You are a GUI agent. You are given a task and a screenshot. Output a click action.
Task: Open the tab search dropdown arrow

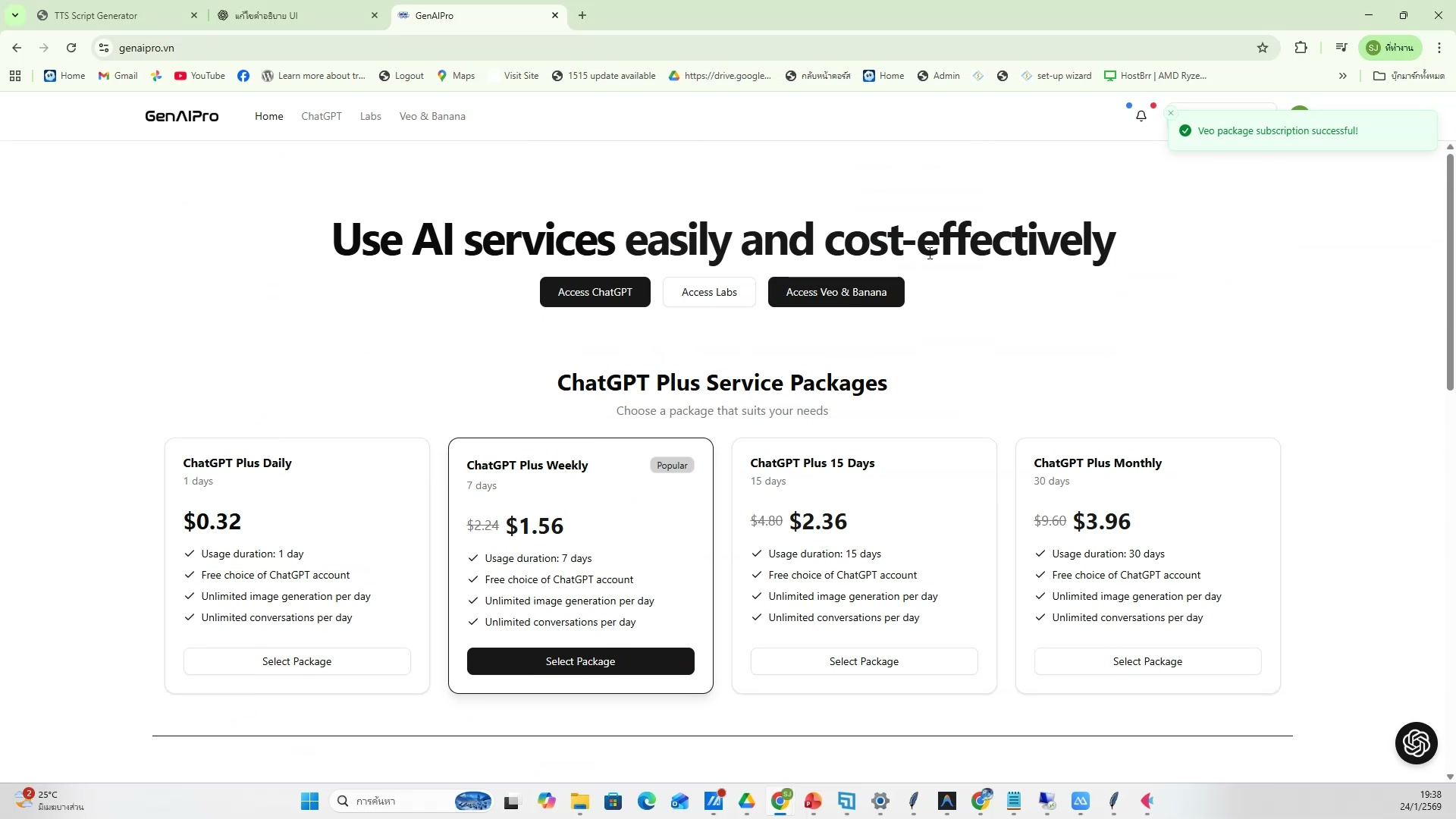tap(14, 15)
